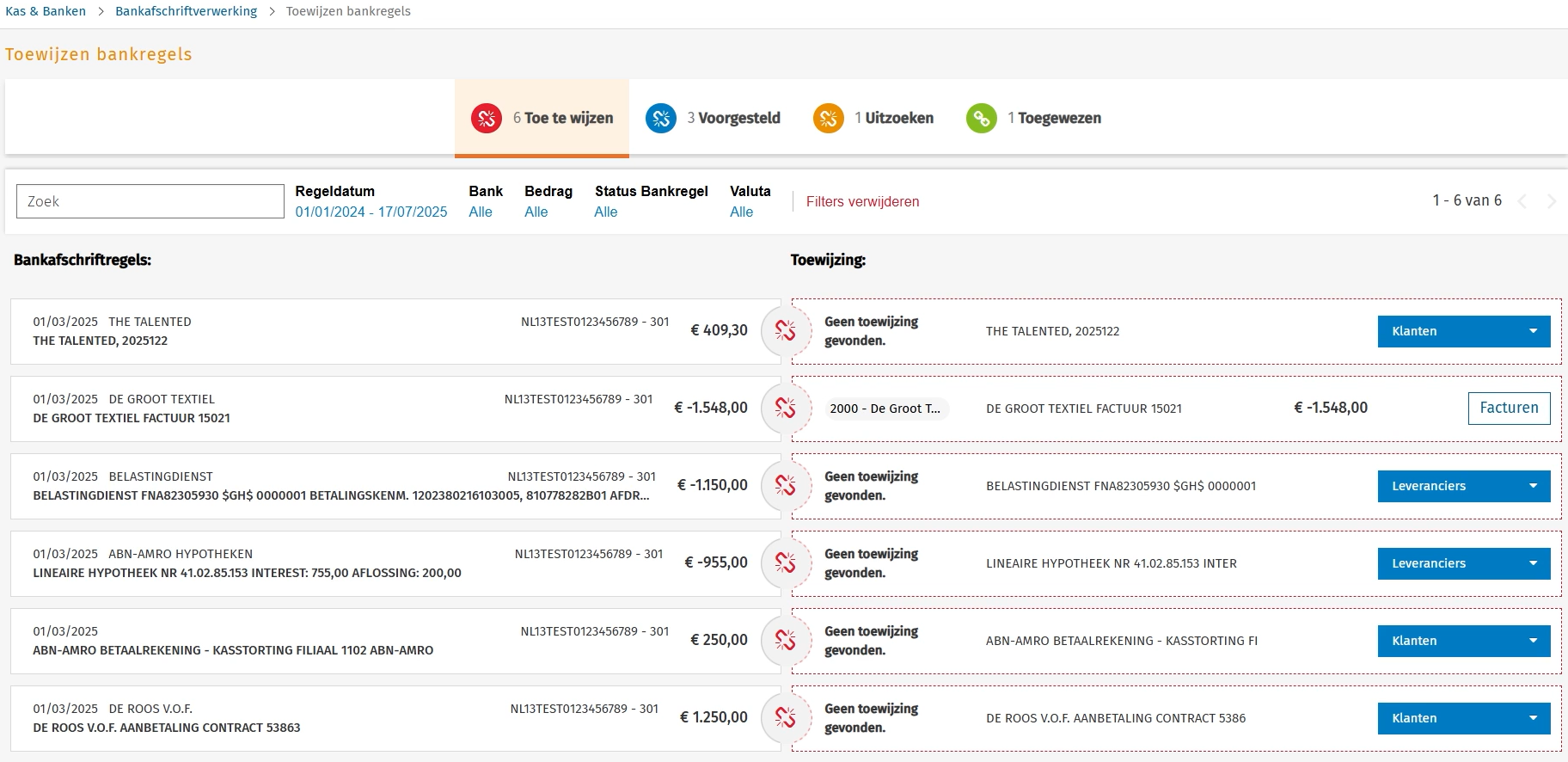
Task: Click the link icon on DE ROOS V.O.F. row
Action: point(785,718)
